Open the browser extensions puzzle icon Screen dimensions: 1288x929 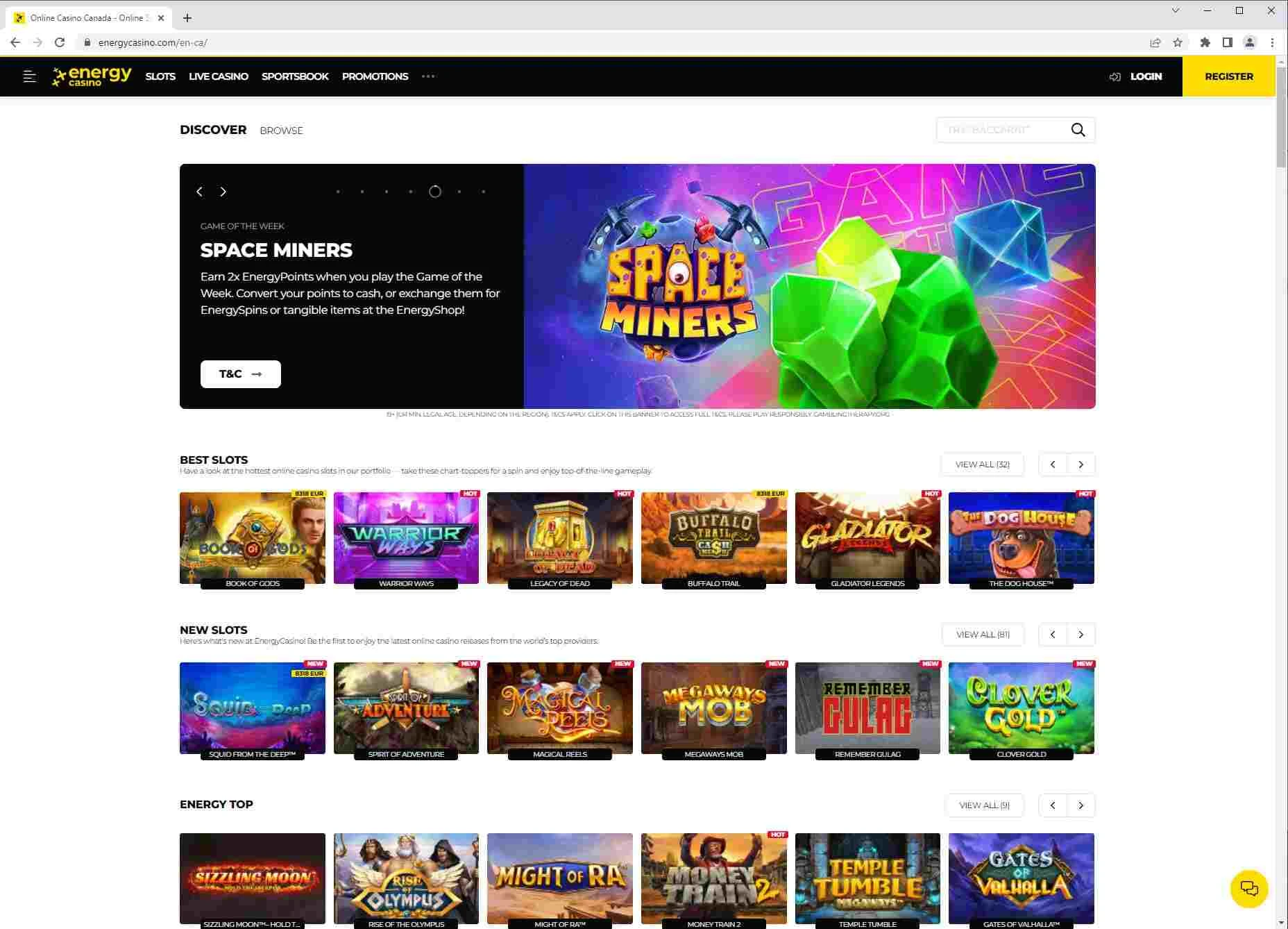coord(1205,42)
